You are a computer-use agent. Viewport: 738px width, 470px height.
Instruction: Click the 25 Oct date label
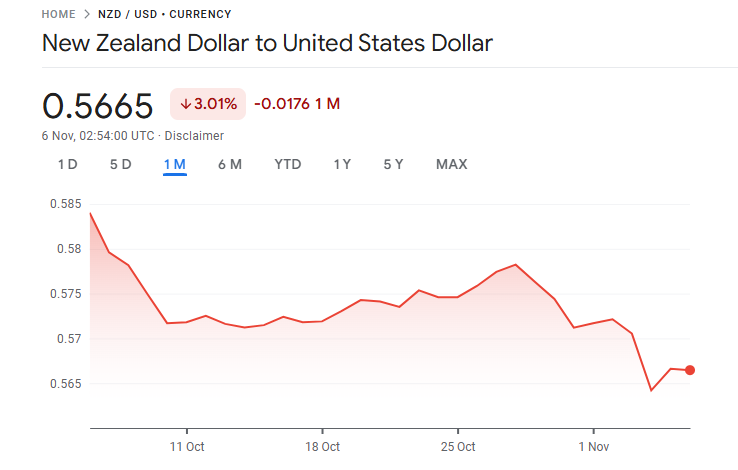pos(457,446)
